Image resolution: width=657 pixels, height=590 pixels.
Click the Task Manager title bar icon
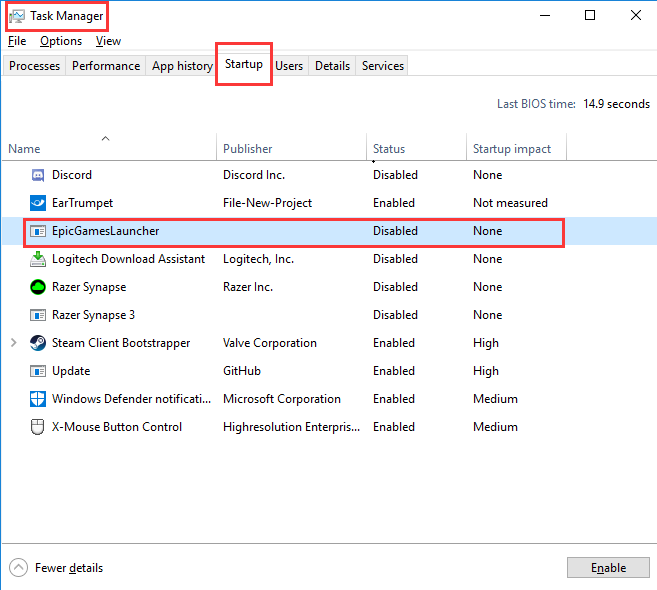17,16
